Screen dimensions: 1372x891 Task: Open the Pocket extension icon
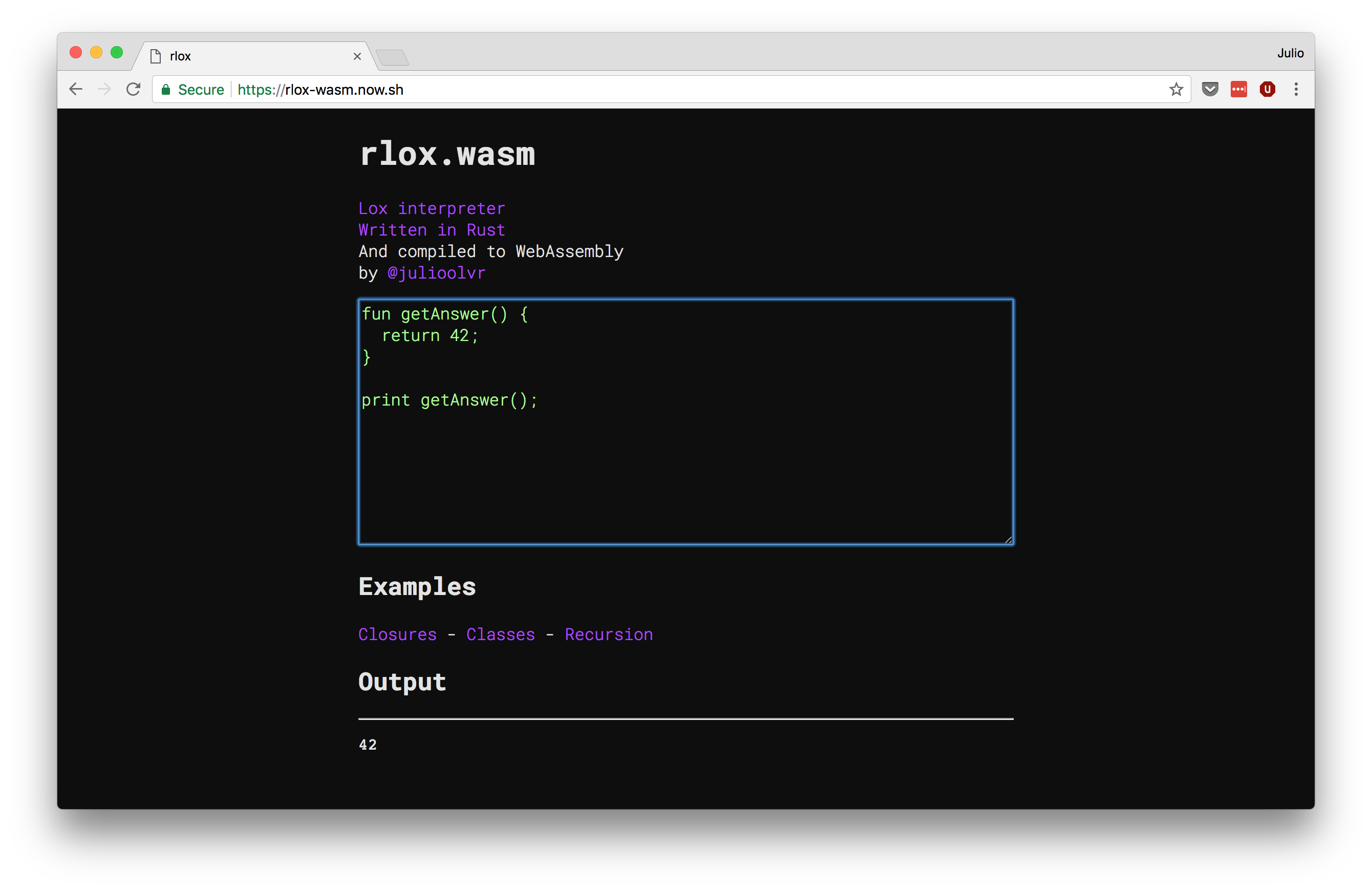[x=1209, y=90]
